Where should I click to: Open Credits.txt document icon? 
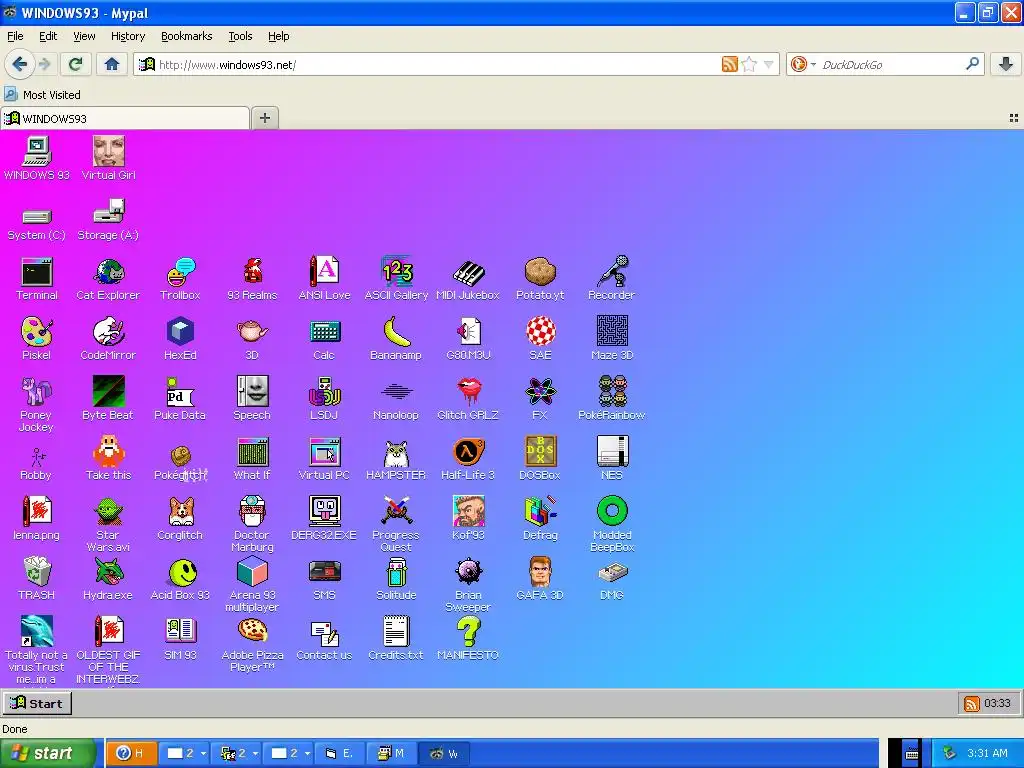[x=396, y=638]
